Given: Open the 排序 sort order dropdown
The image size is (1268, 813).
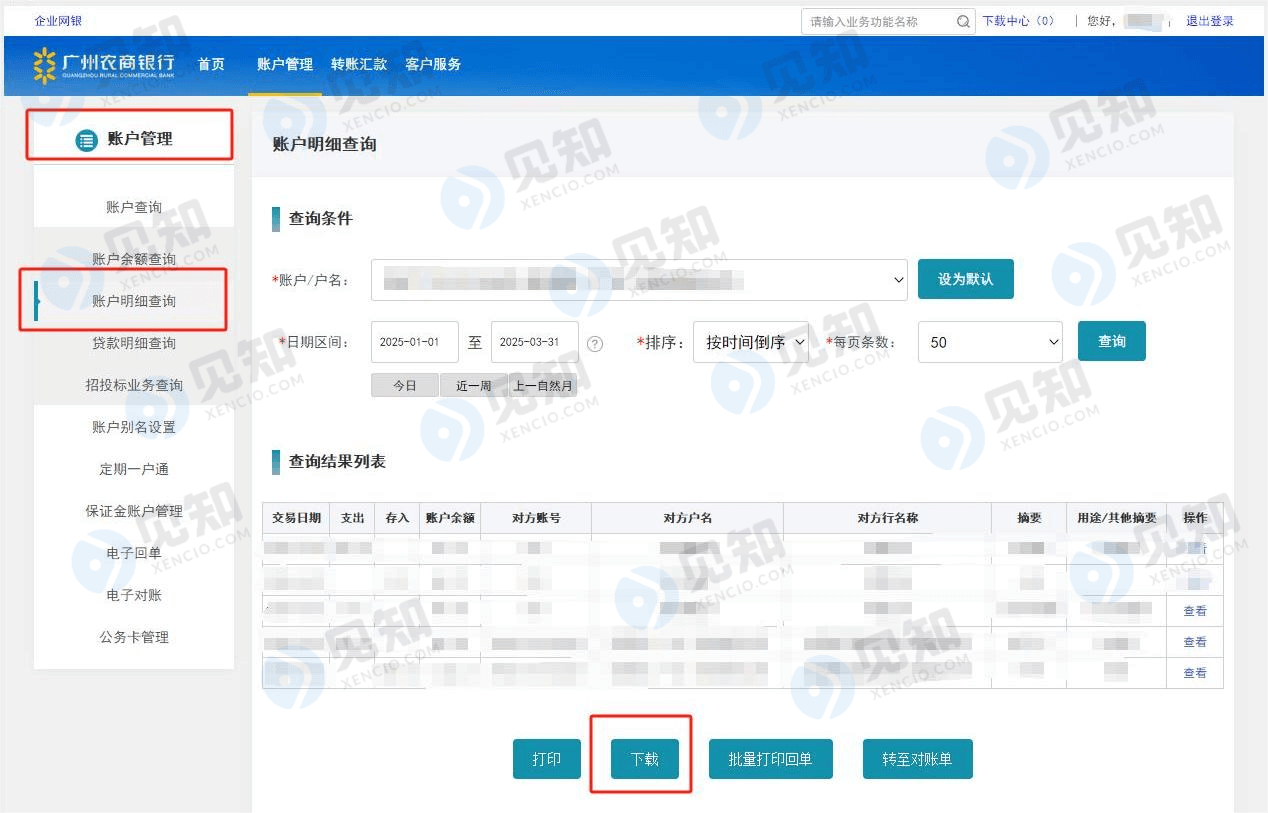Looking at the screenshot, I should click(751, 342).
